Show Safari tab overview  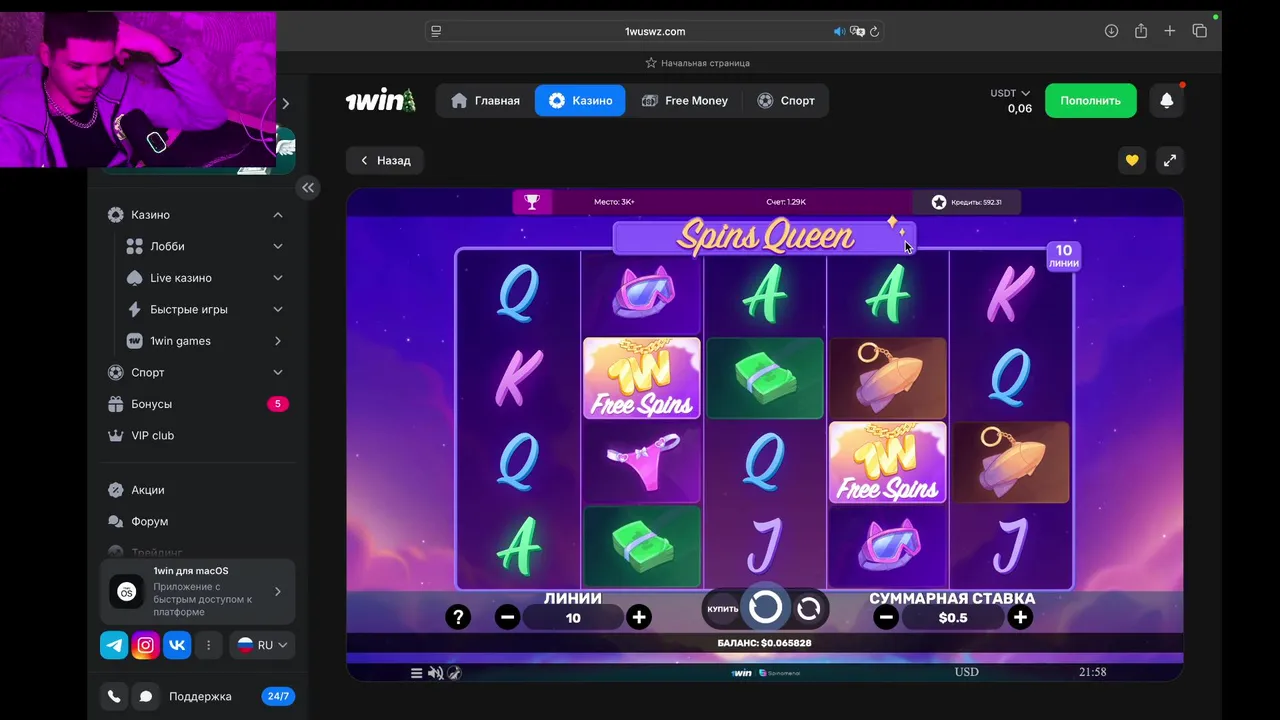coord(1199,31)
